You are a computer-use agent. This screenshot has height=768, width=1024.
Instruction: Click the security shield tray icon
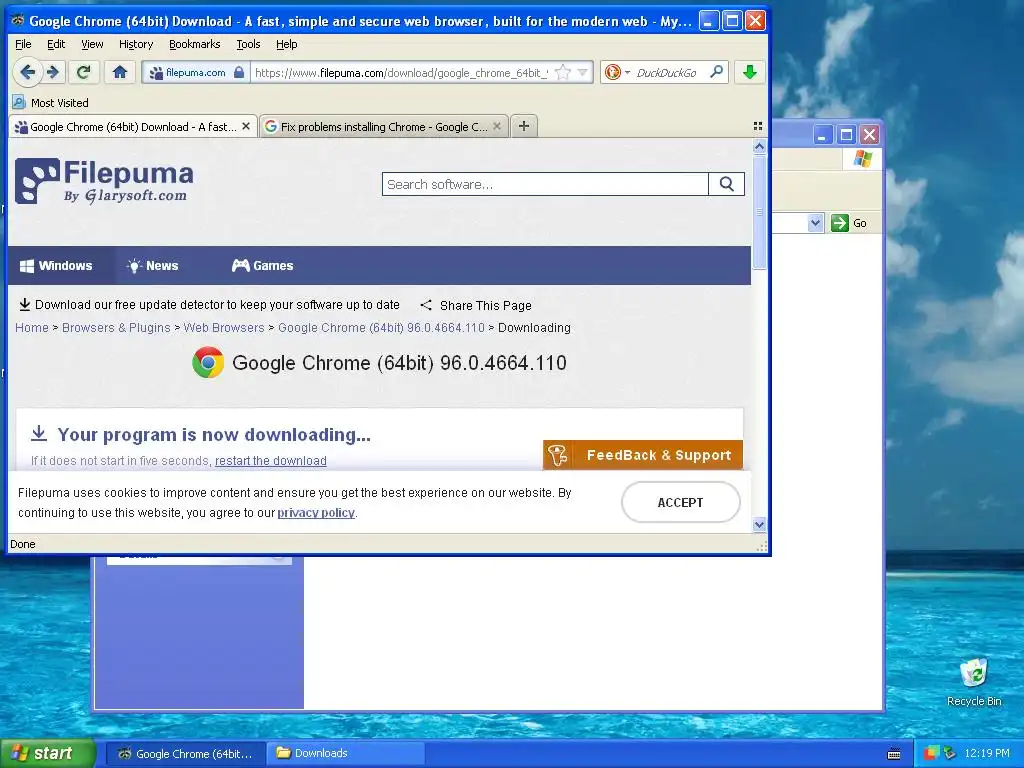pyautogui.click(x=931, y=753)
